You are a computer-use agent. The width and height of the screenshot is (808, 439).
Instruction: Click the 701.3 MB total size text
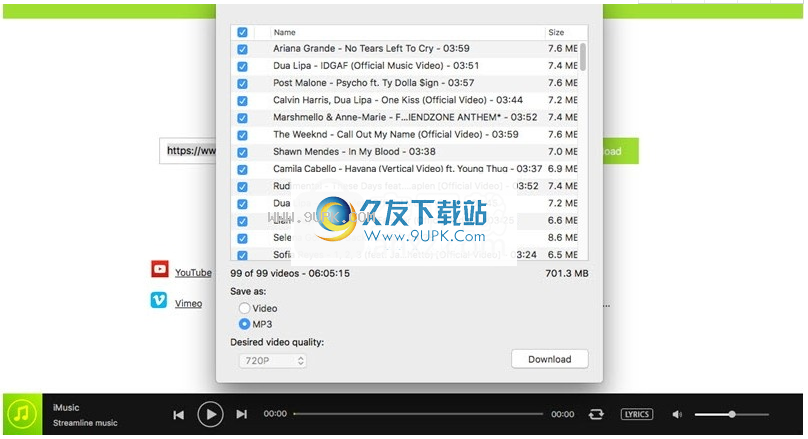tap(567, 273)
